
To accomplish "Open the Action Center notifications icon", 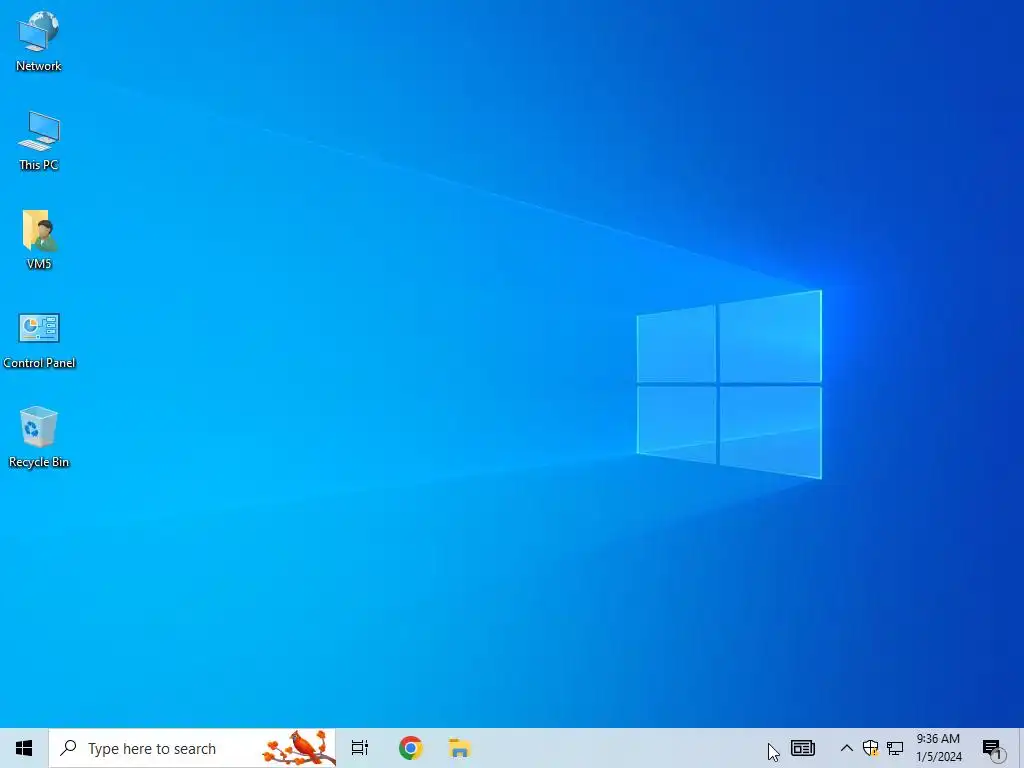I will click(993, 749).
